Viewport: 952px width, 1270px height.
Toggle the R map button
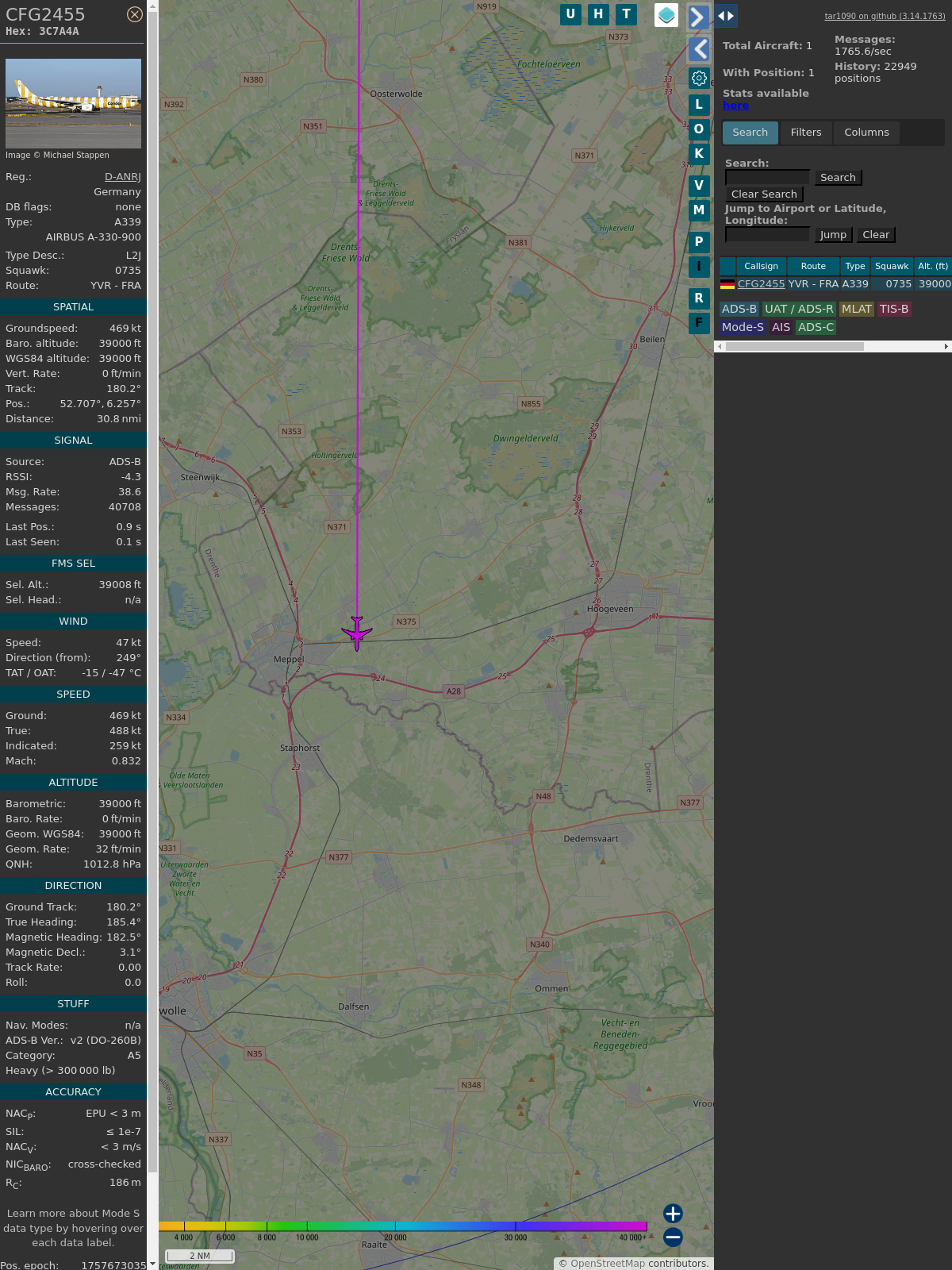click(699, 298)
